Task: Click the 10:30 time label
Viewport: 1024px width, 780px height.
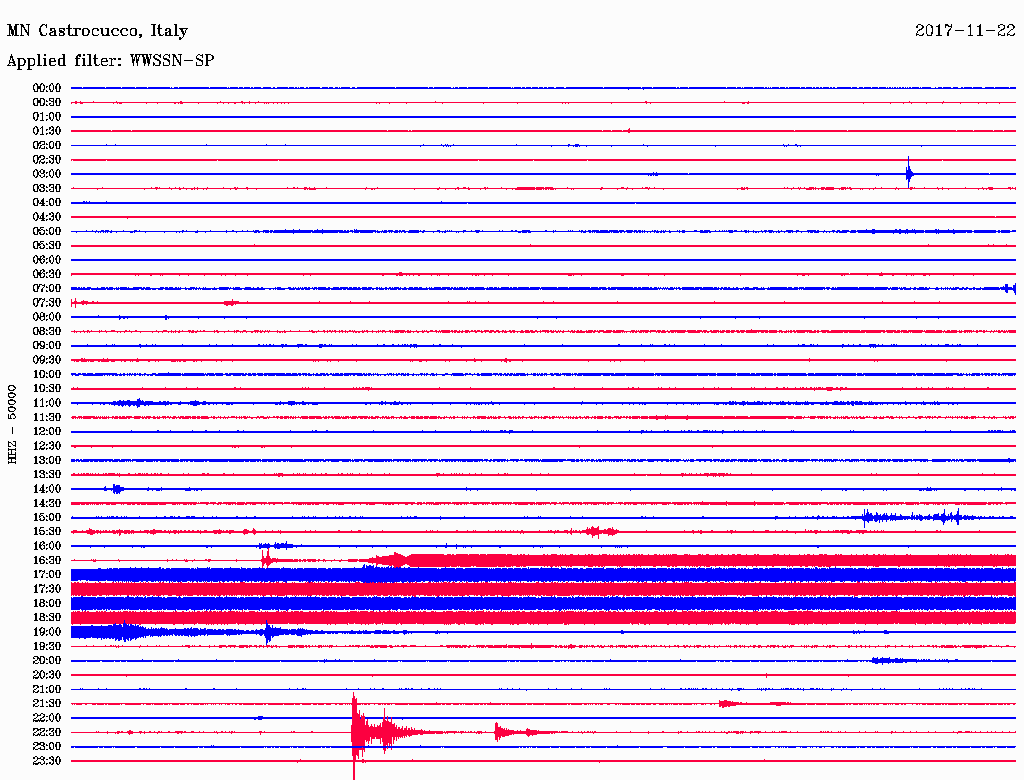Action: point(47,389)
